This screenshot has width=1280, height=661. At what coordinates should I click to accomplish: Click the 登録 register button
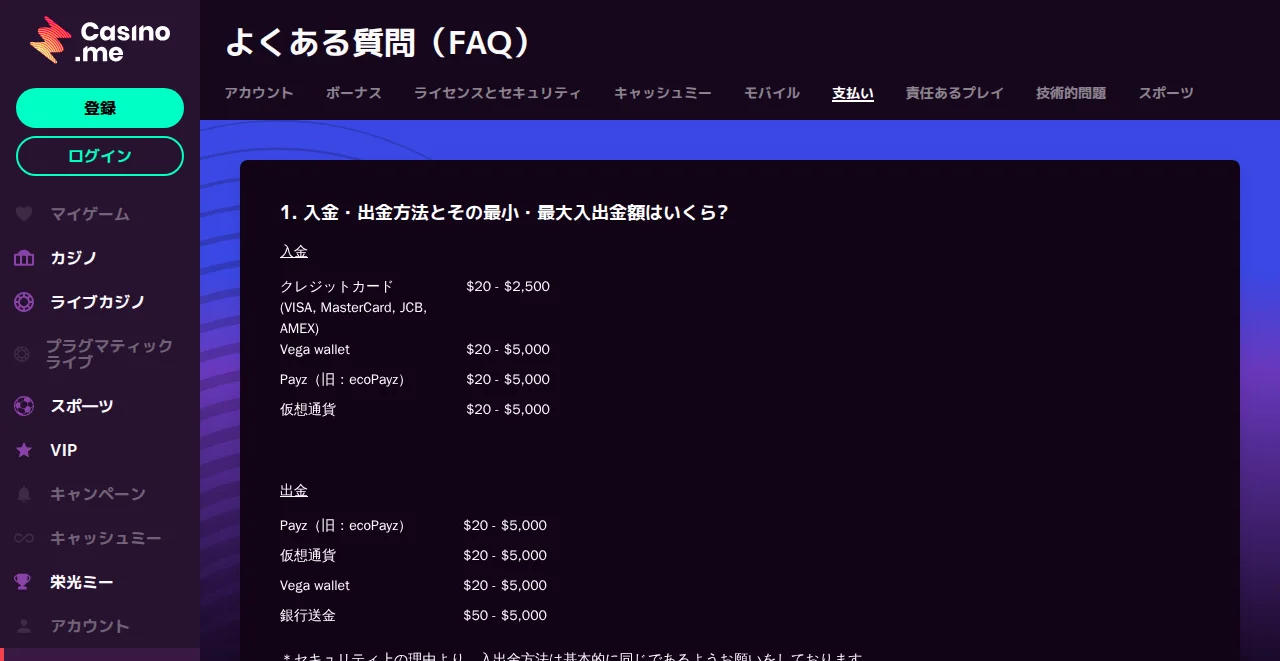(100, 108)
